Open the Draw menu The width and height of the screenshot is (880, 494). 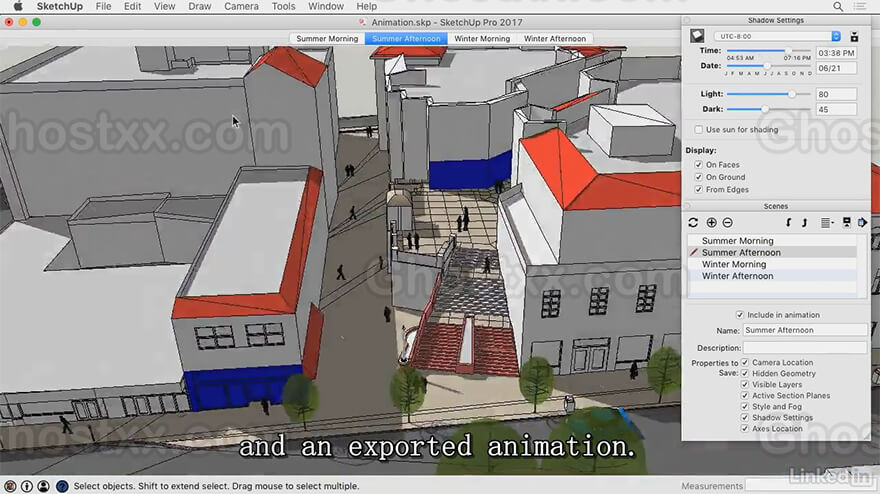(200, 6)
